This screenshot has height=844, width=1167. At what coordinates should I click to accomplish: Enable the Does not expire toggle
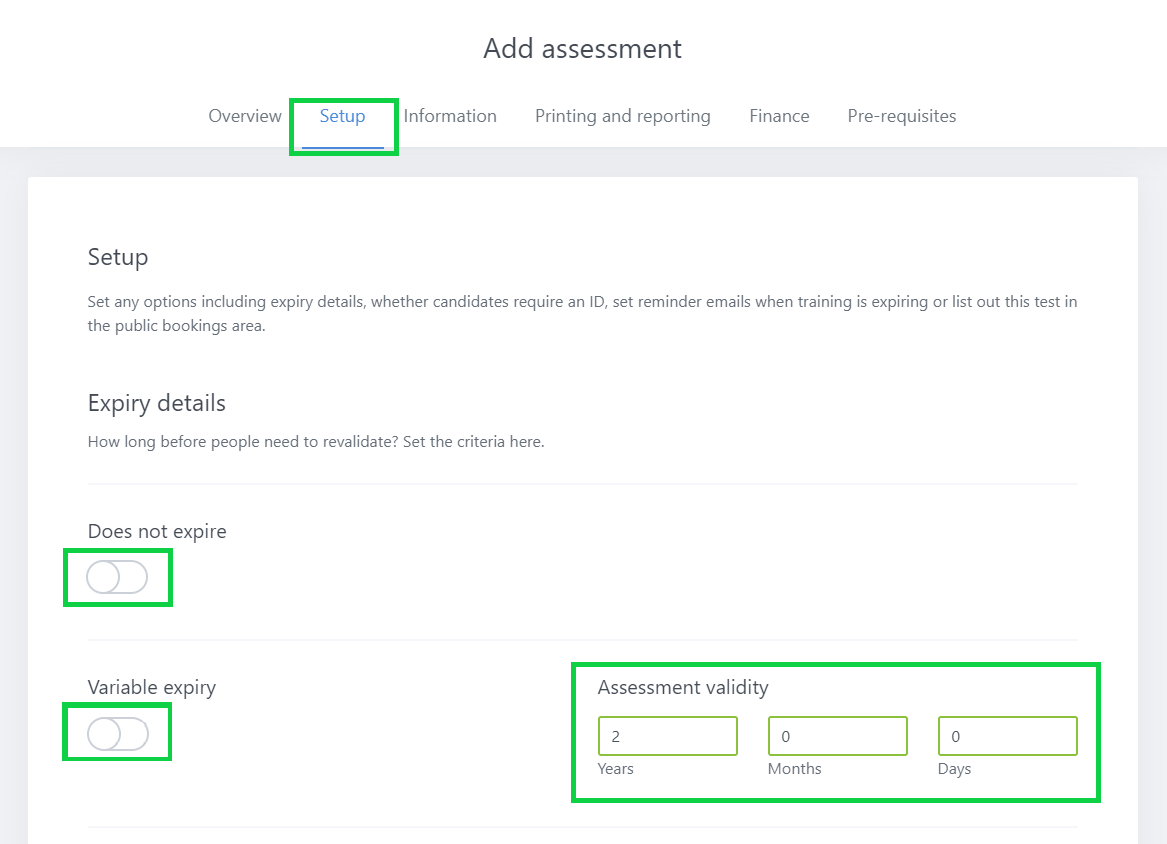click(x=117, y=577)
